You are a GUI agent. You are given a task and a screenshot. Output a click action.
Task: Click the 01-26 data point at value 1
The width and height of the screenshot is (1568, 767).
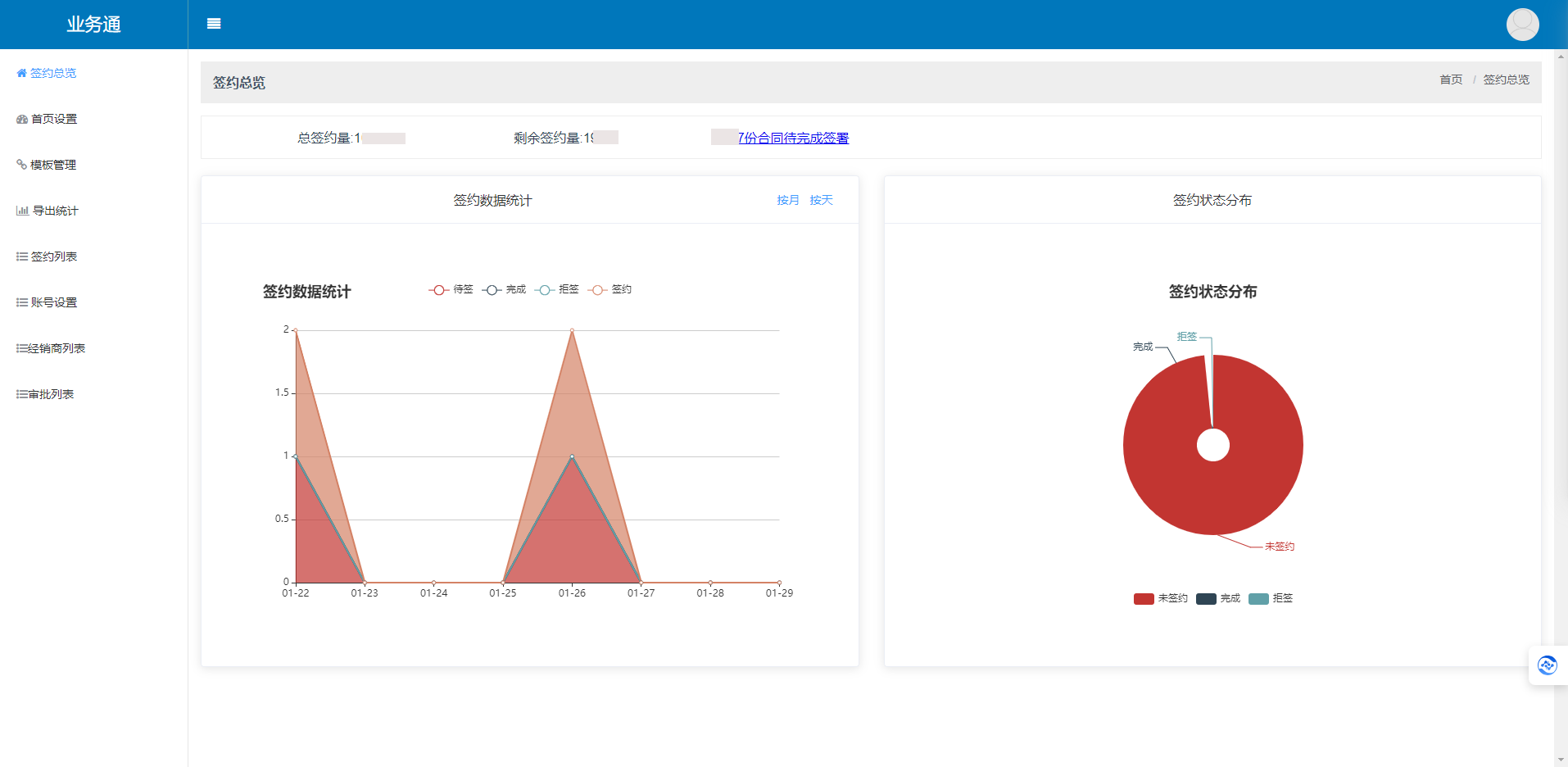coord(572,456)
